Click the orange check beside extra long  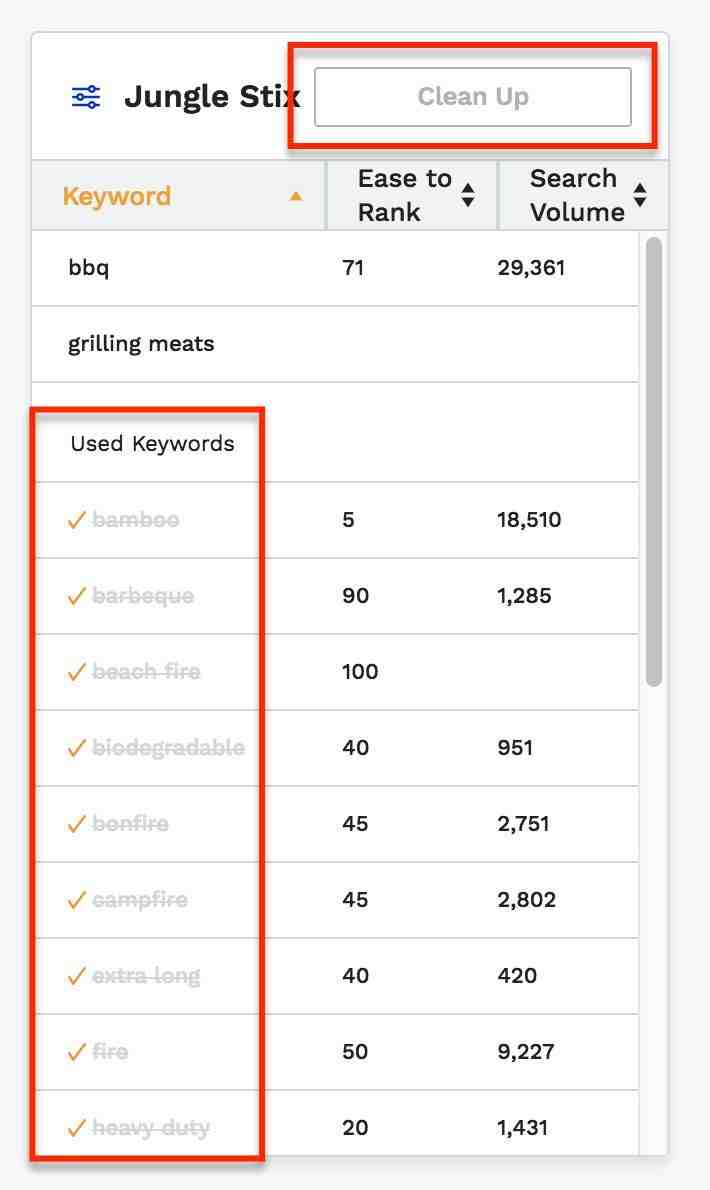pos(76,976)
